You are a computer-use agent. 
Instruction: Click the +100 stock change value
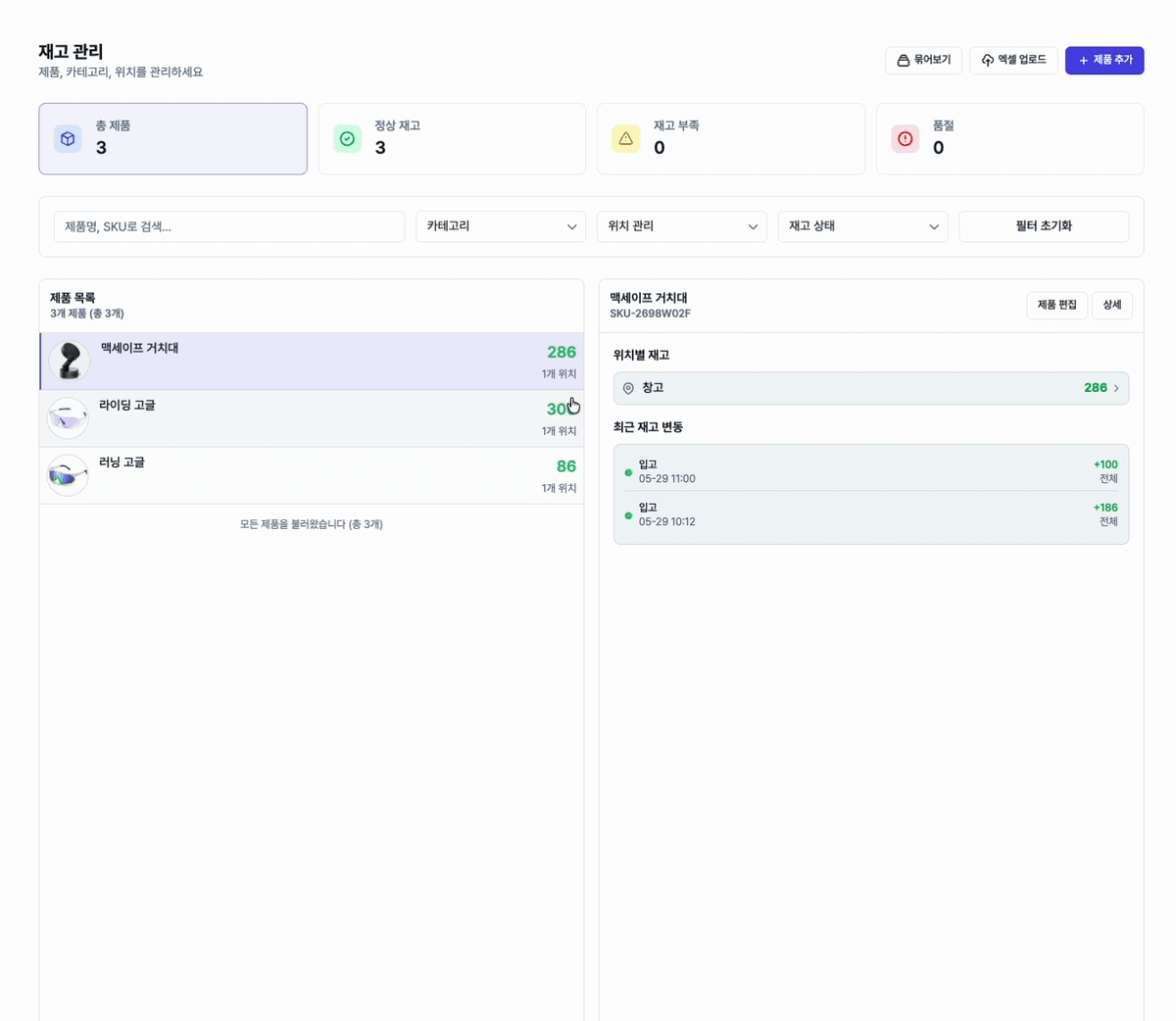click(1105, 464)
